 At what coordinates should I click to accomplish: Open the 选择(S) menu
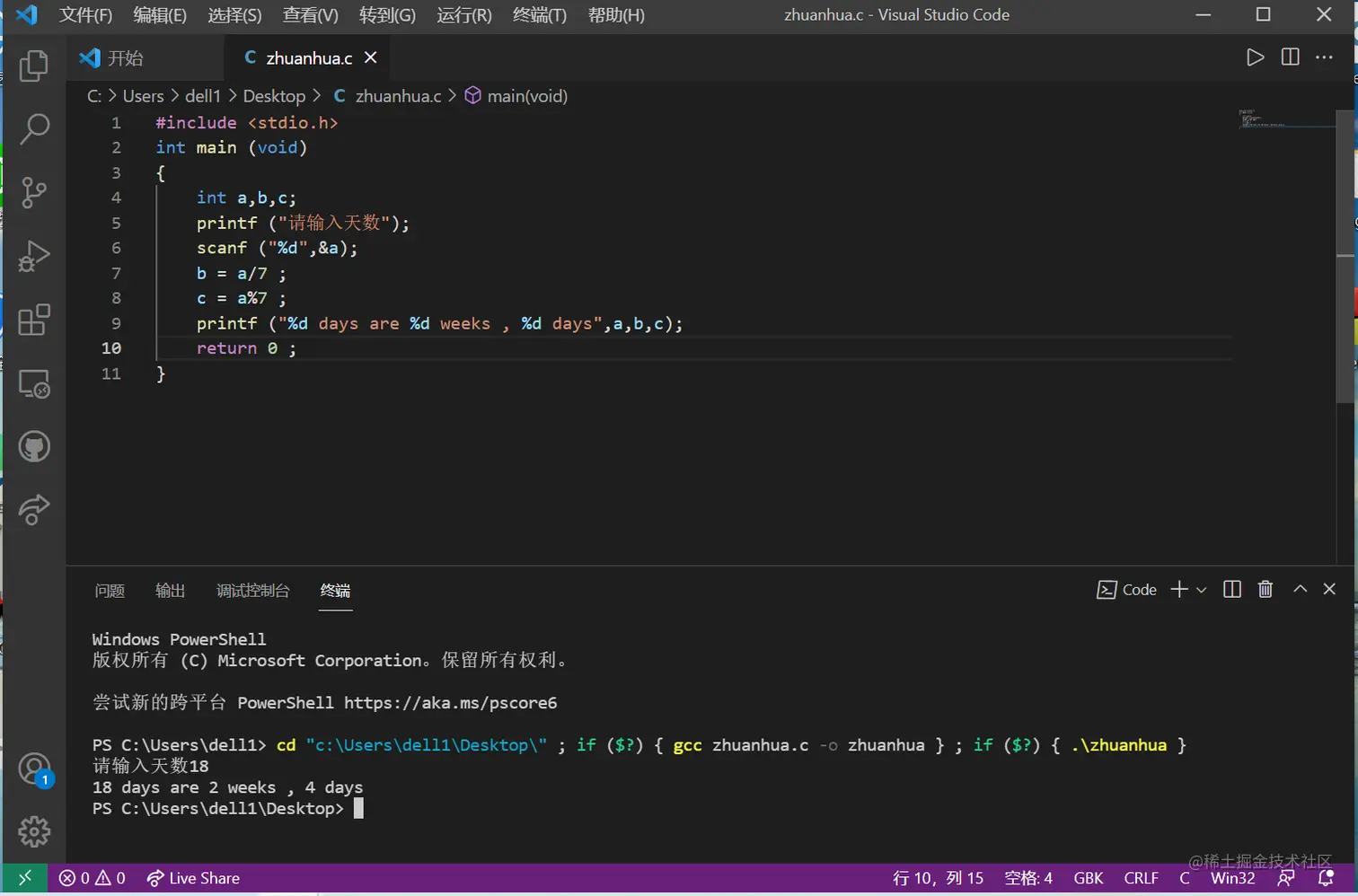[234, 15]
